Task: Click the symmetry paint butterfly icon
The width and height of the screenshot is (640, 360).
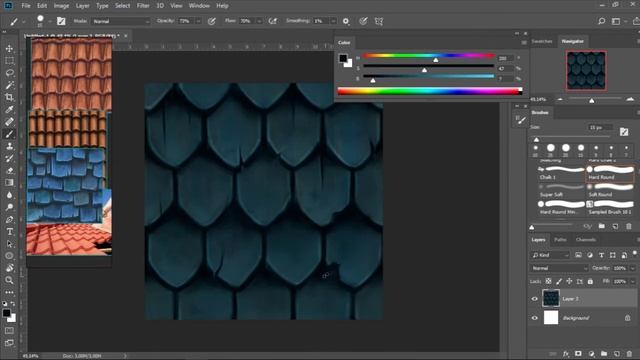Action: 379,21
